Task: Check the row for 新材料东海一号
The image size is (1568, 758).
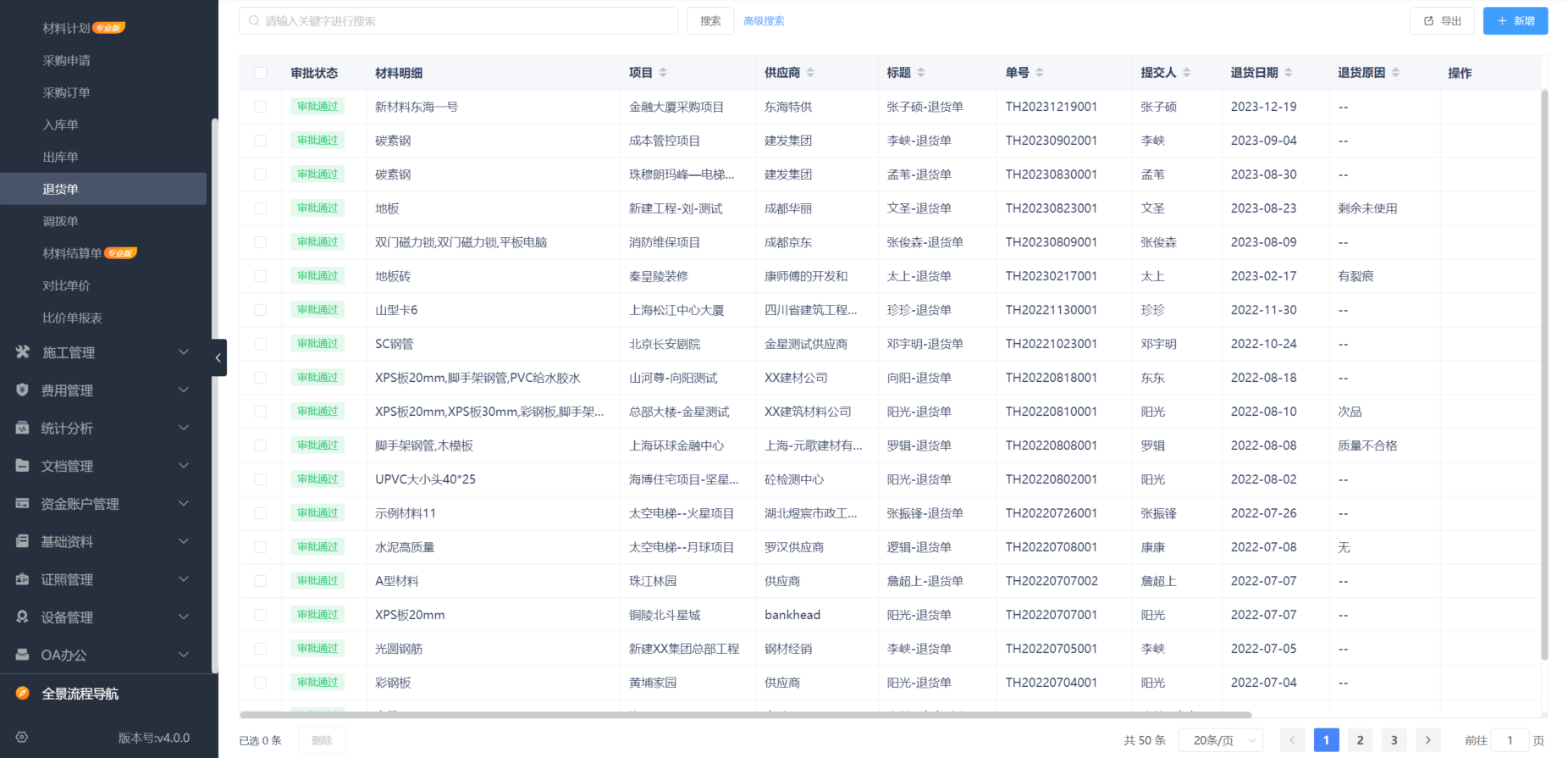Action: 261,107
